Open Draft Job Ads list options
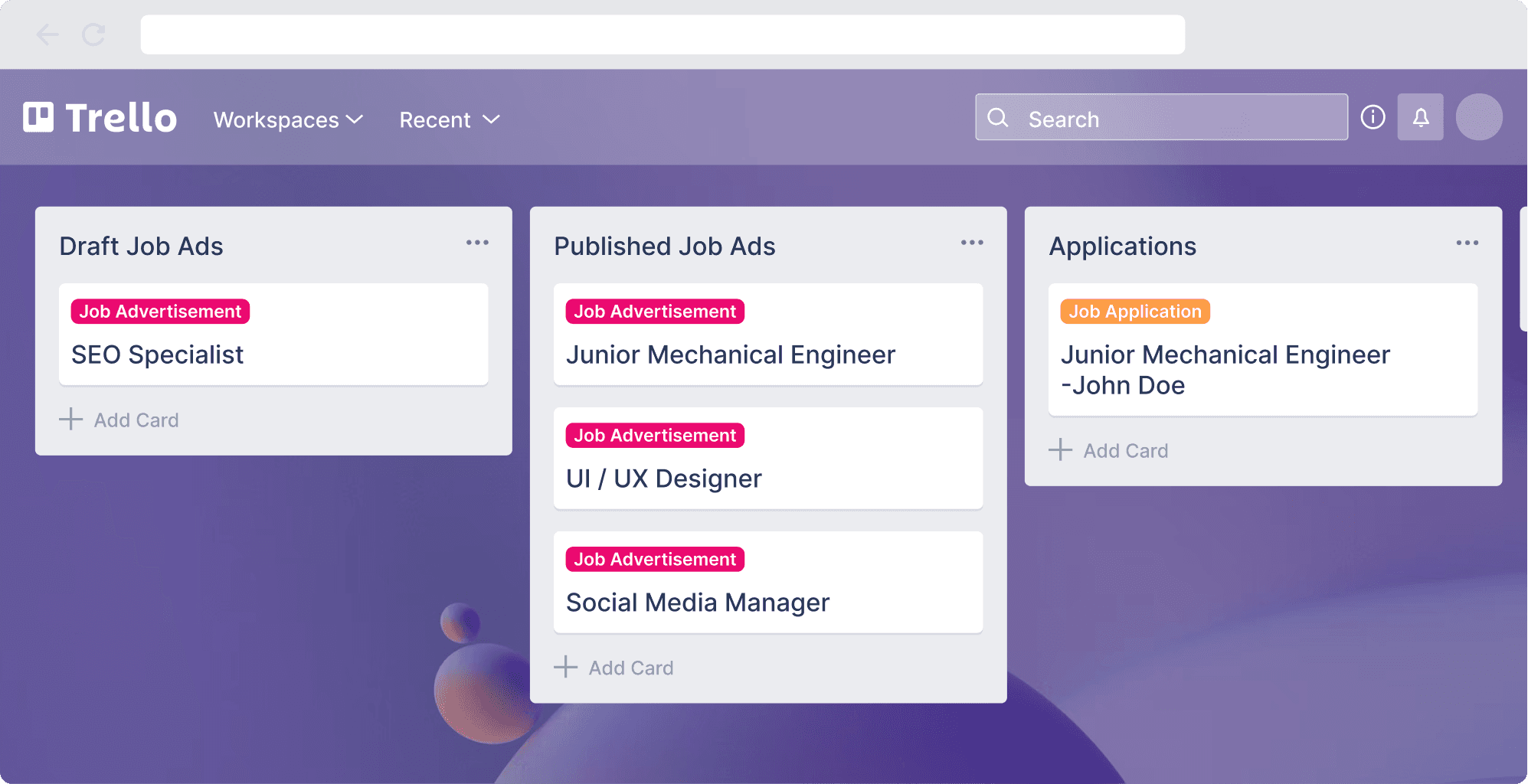1528x784 pixels. pos(477,243)
